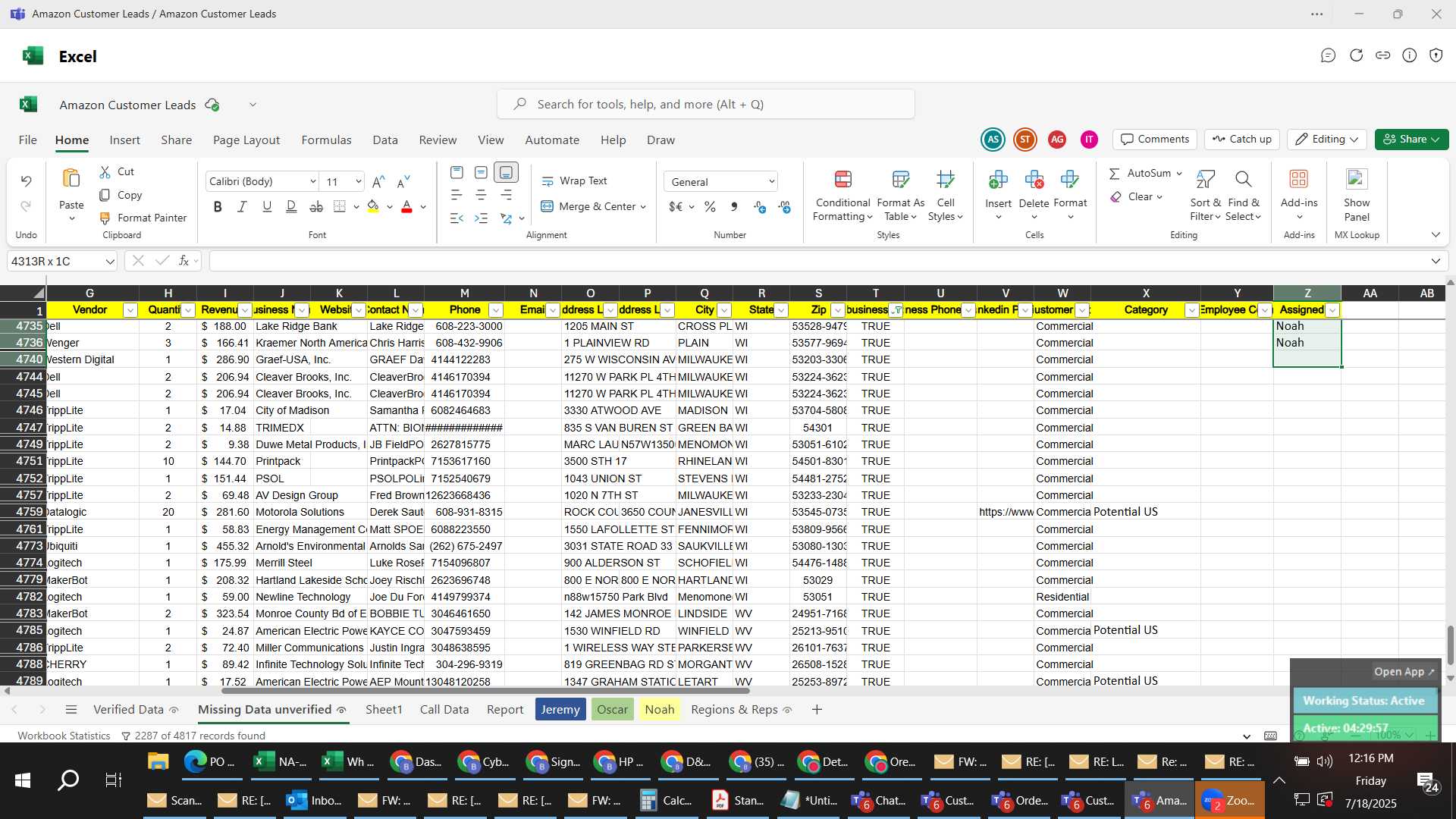Open font name Calibri dropdown

click(x=312, y=182)
